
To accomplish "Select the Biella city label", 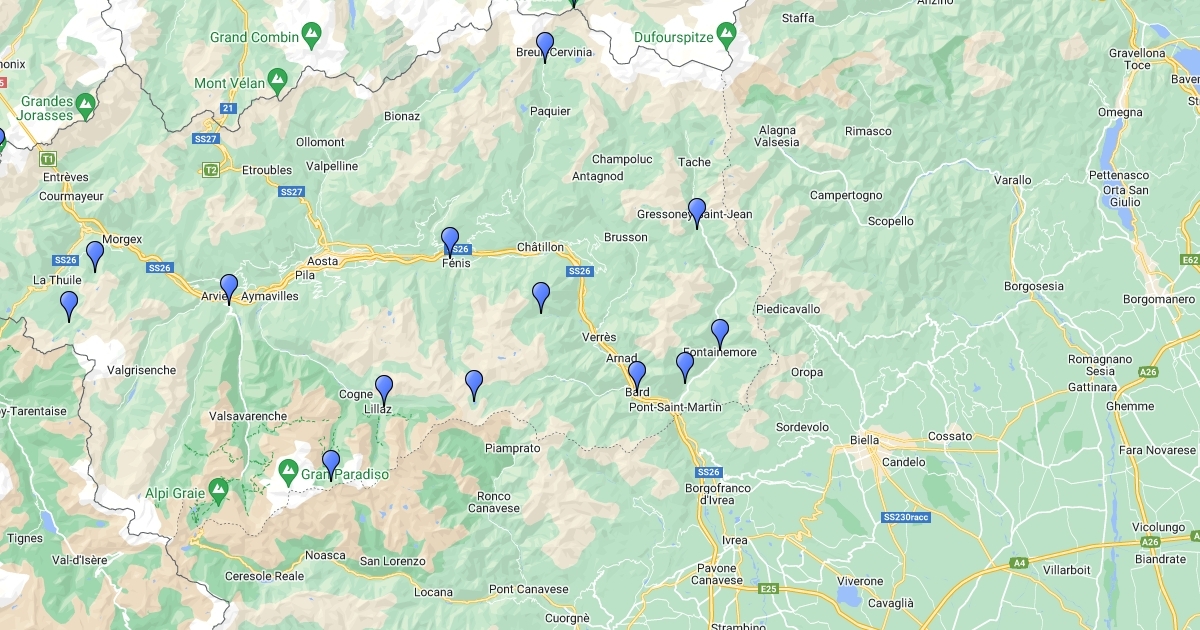I will tap(864, 440).
